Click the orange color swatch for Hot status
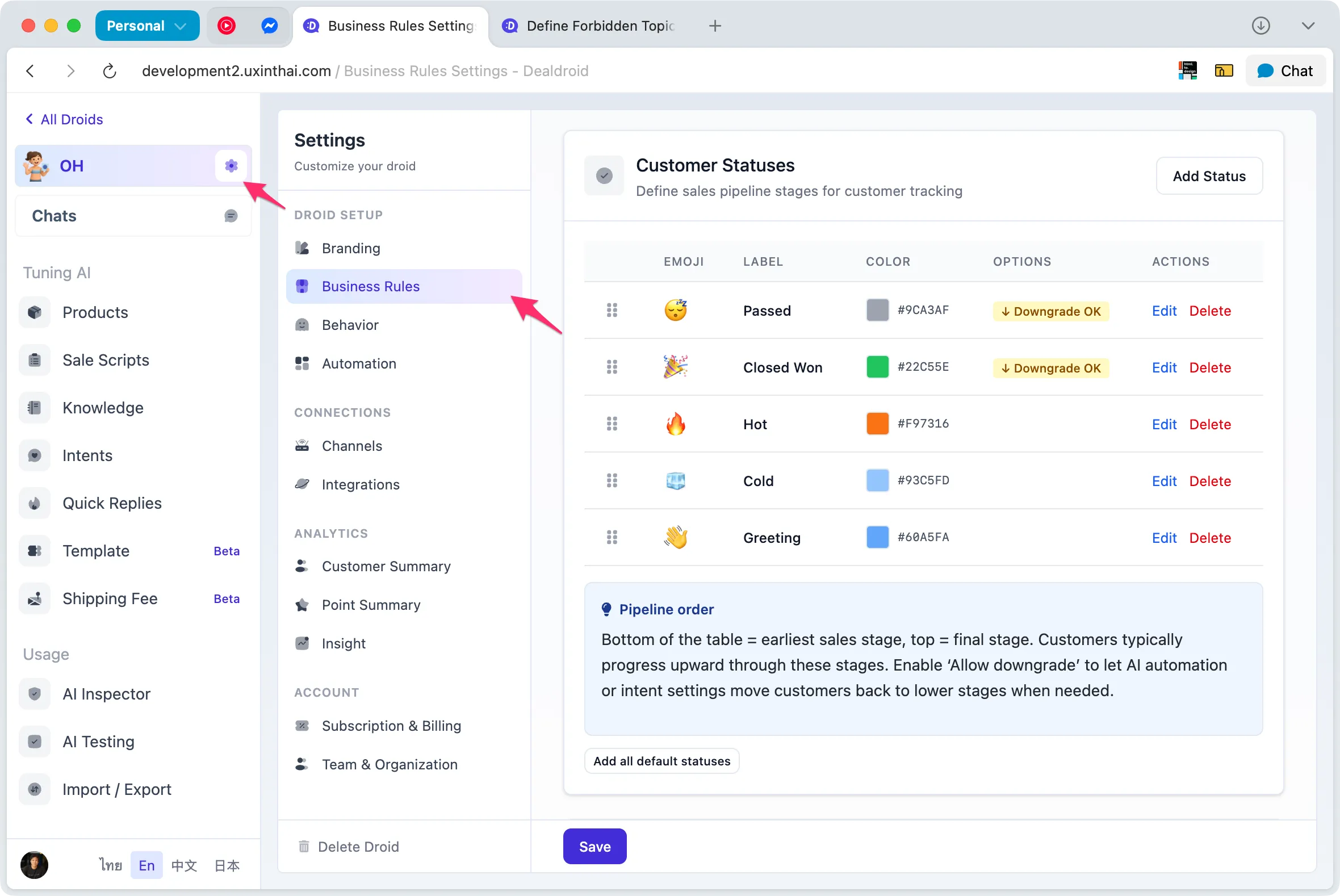The height and width of the screenshot is (896, 1340). [877, 424]
